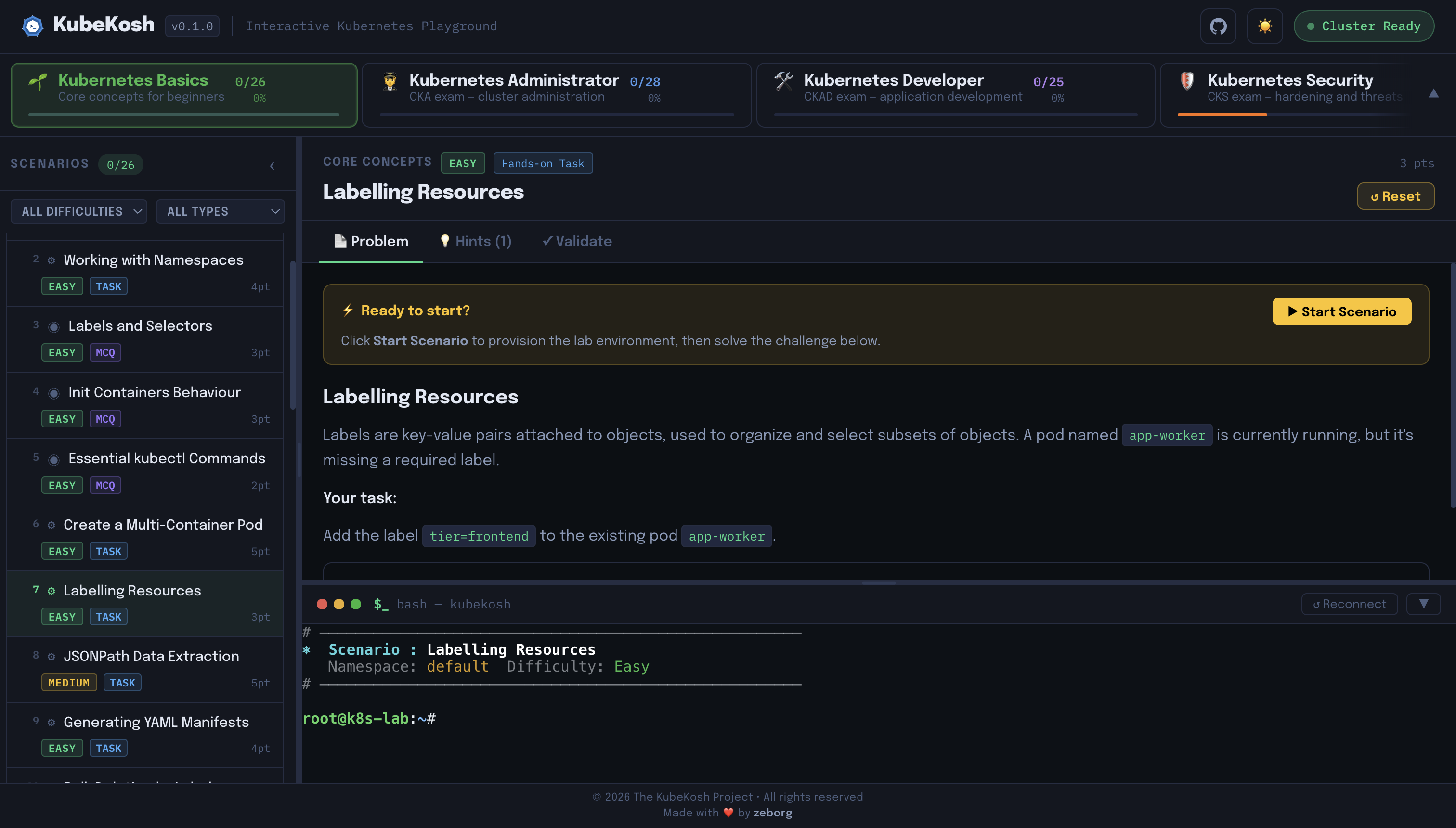
Task: Click the app-worker code chip in the description
Action: point(1167,436)
